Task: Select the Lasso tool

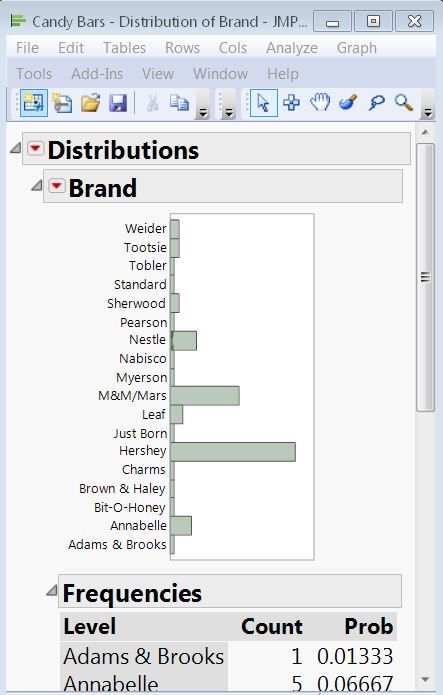Action: point(376,103)
